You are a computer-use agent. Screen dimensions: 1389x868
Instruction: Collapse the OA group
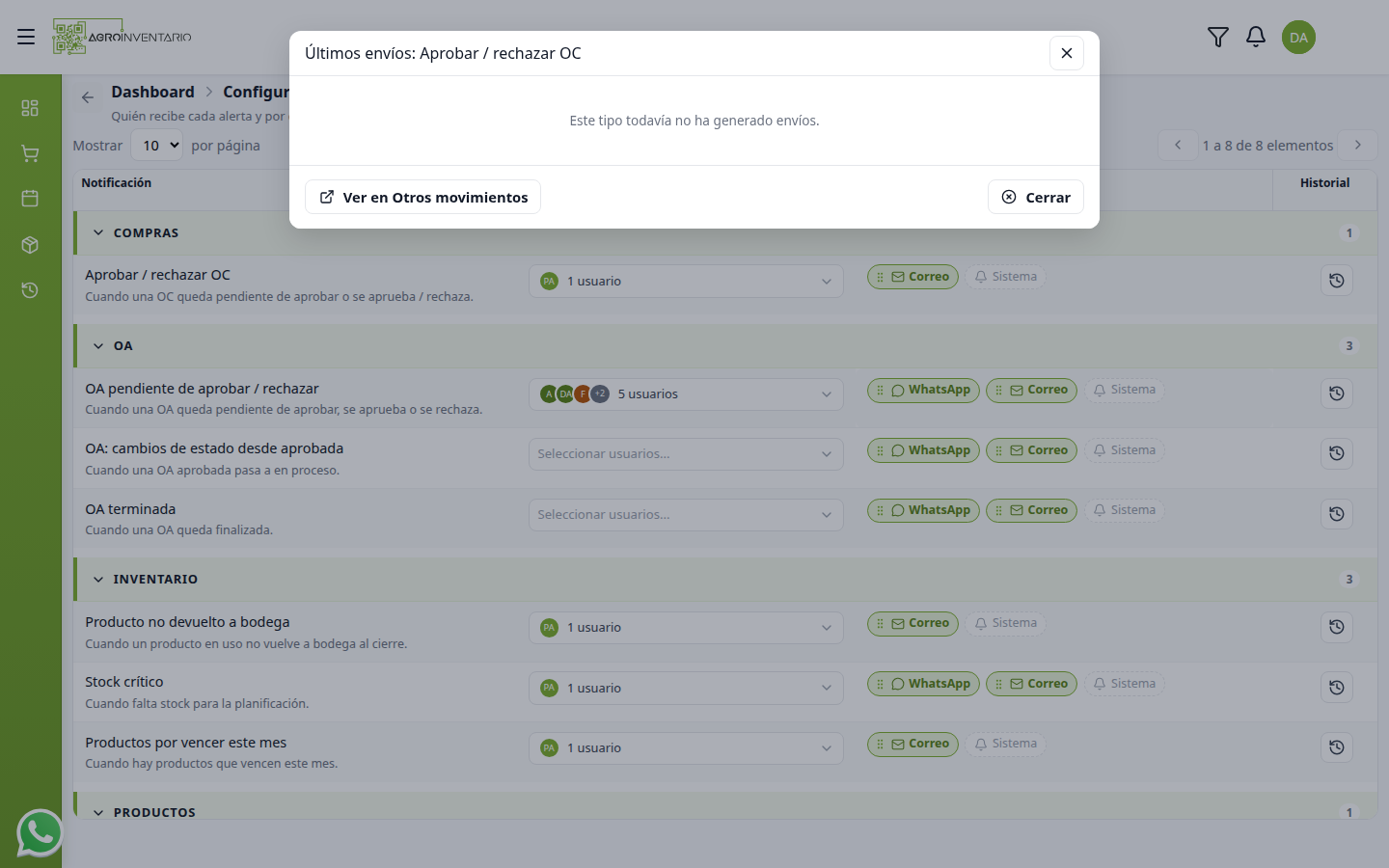click(x=98, y=345)
